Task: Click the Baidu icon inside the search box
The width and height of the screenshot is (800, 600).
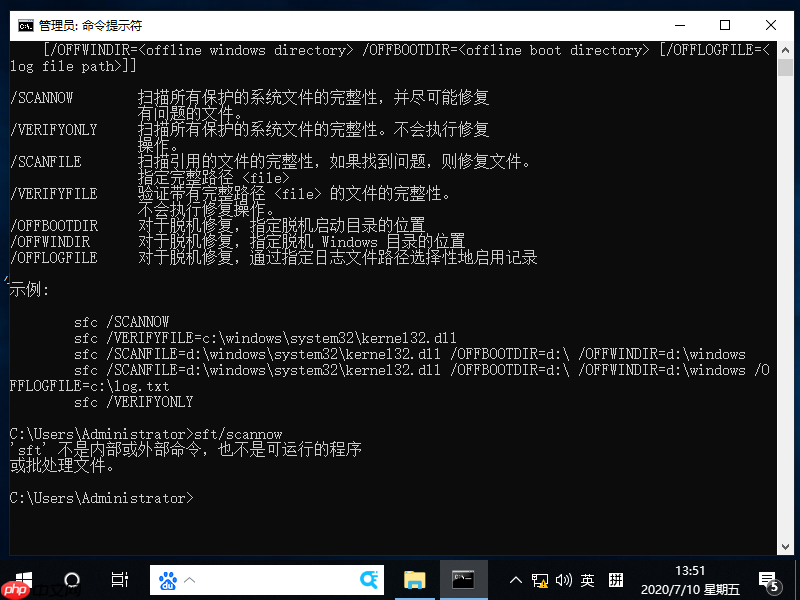Action: 170,579
